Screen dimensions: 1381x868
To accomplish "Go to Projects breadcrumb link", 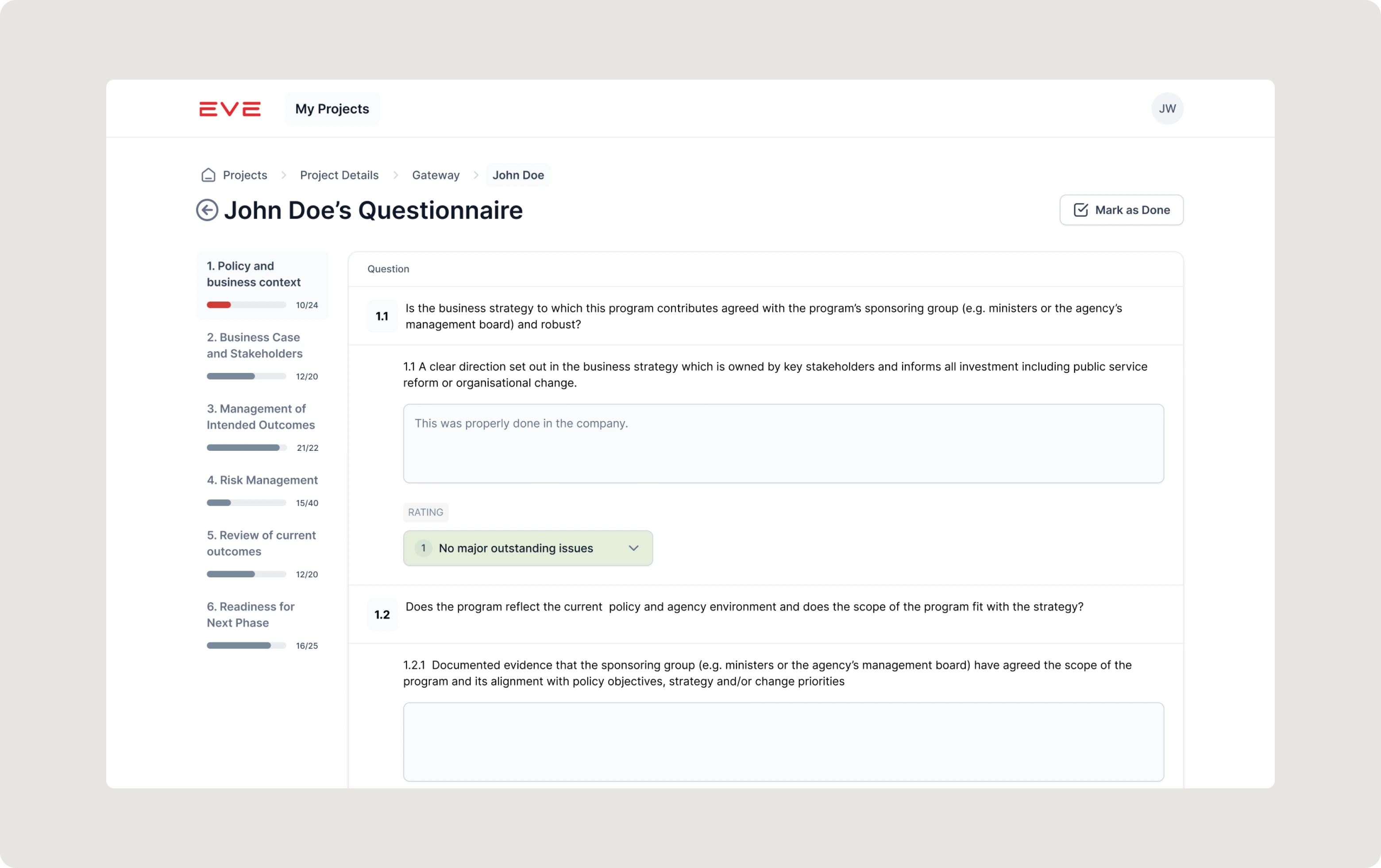I will [x=245, y=175].
